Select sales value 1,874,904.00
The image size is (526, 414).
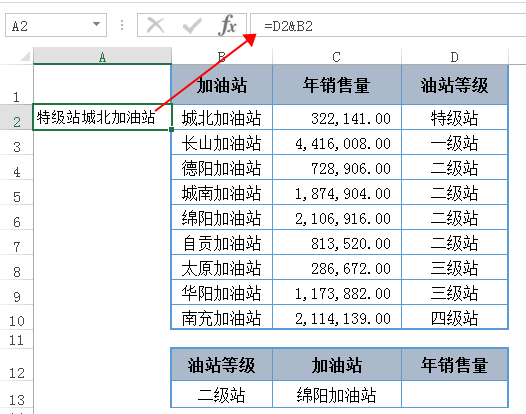click(x=337, y=193)
